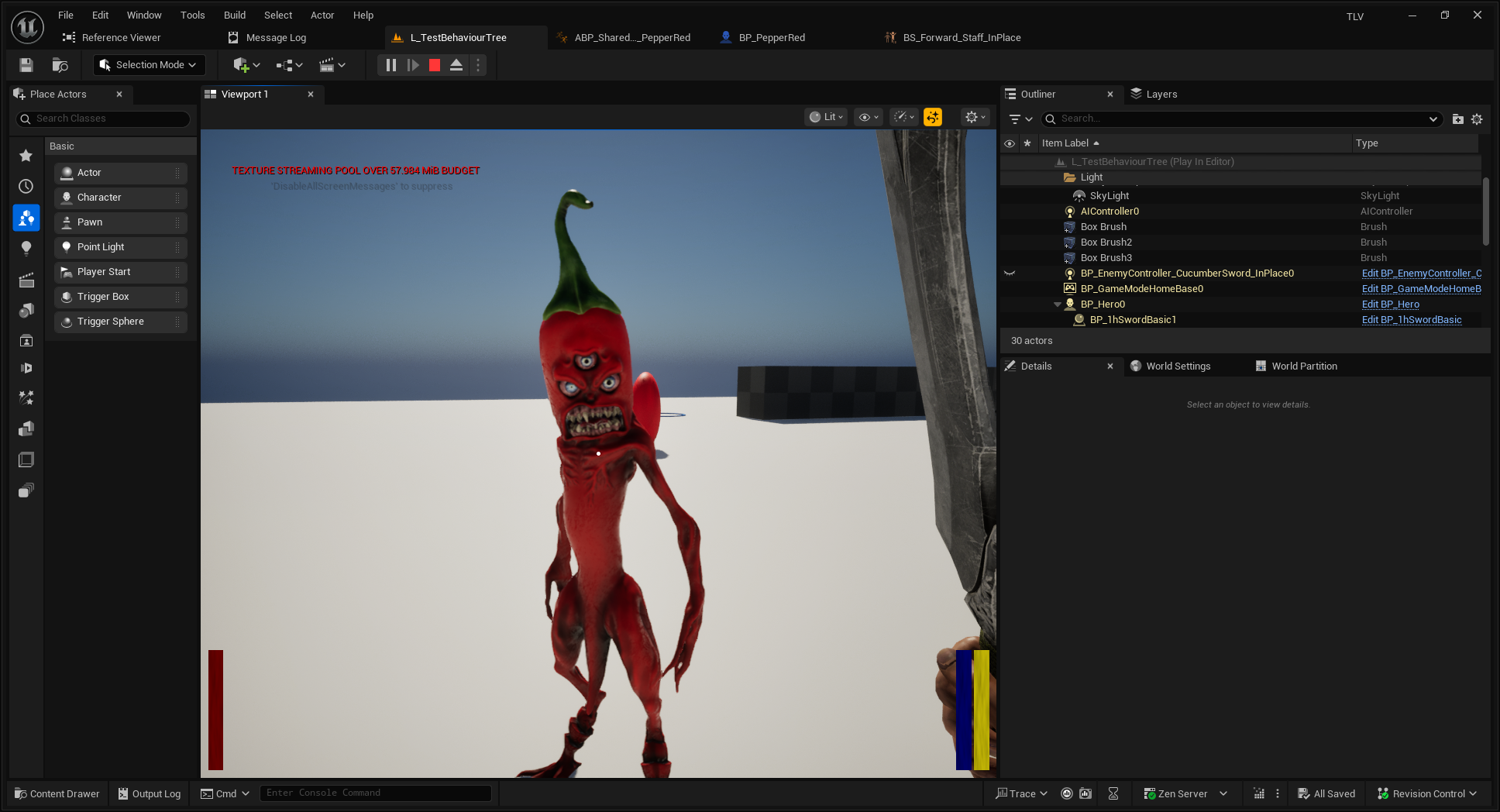Select the Basic category icon in Place Actors
This screenshot has width=1500, height=812.
point(26,218)
